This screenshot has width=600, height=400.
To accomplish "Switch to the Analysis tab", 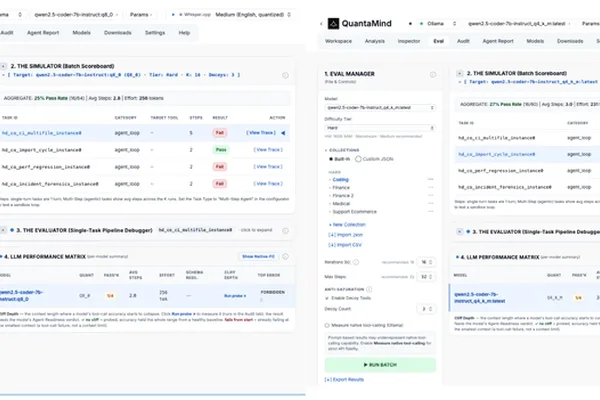I will pos(375,41).
